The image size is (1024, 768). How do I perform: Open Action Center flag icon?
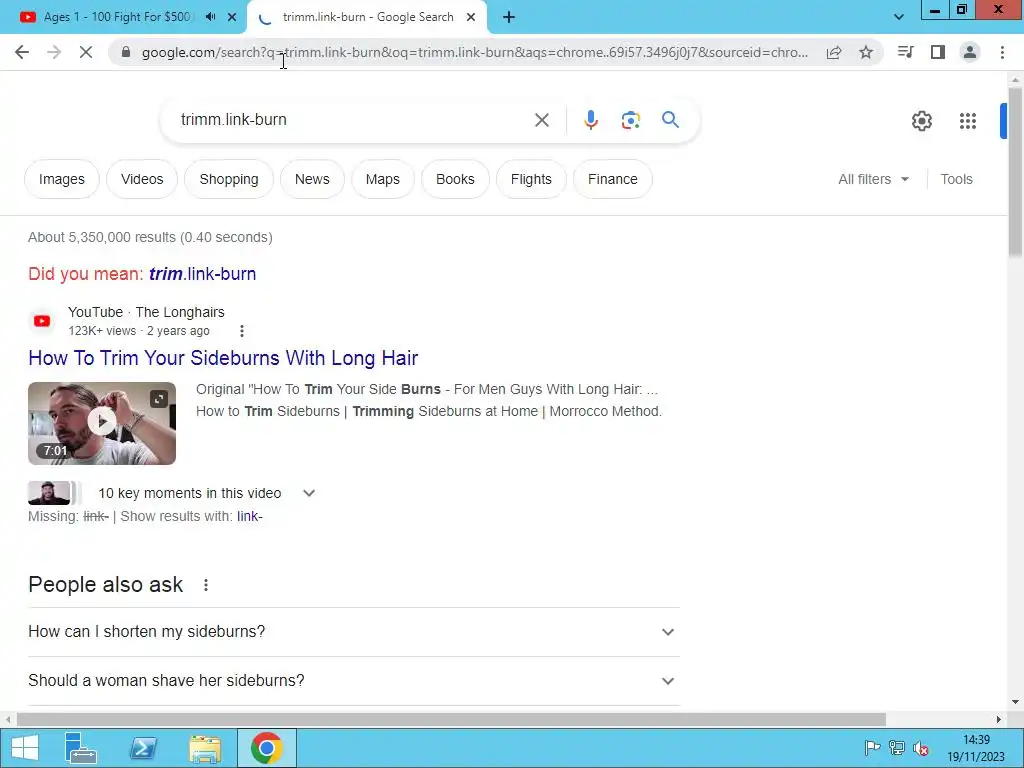tap(872, 748)
